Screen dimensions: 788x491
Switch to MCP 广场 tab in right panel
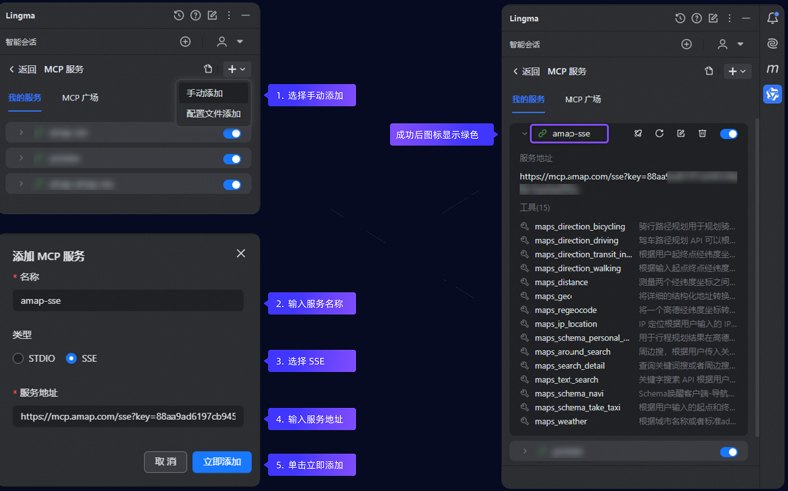tap(582, 99)
